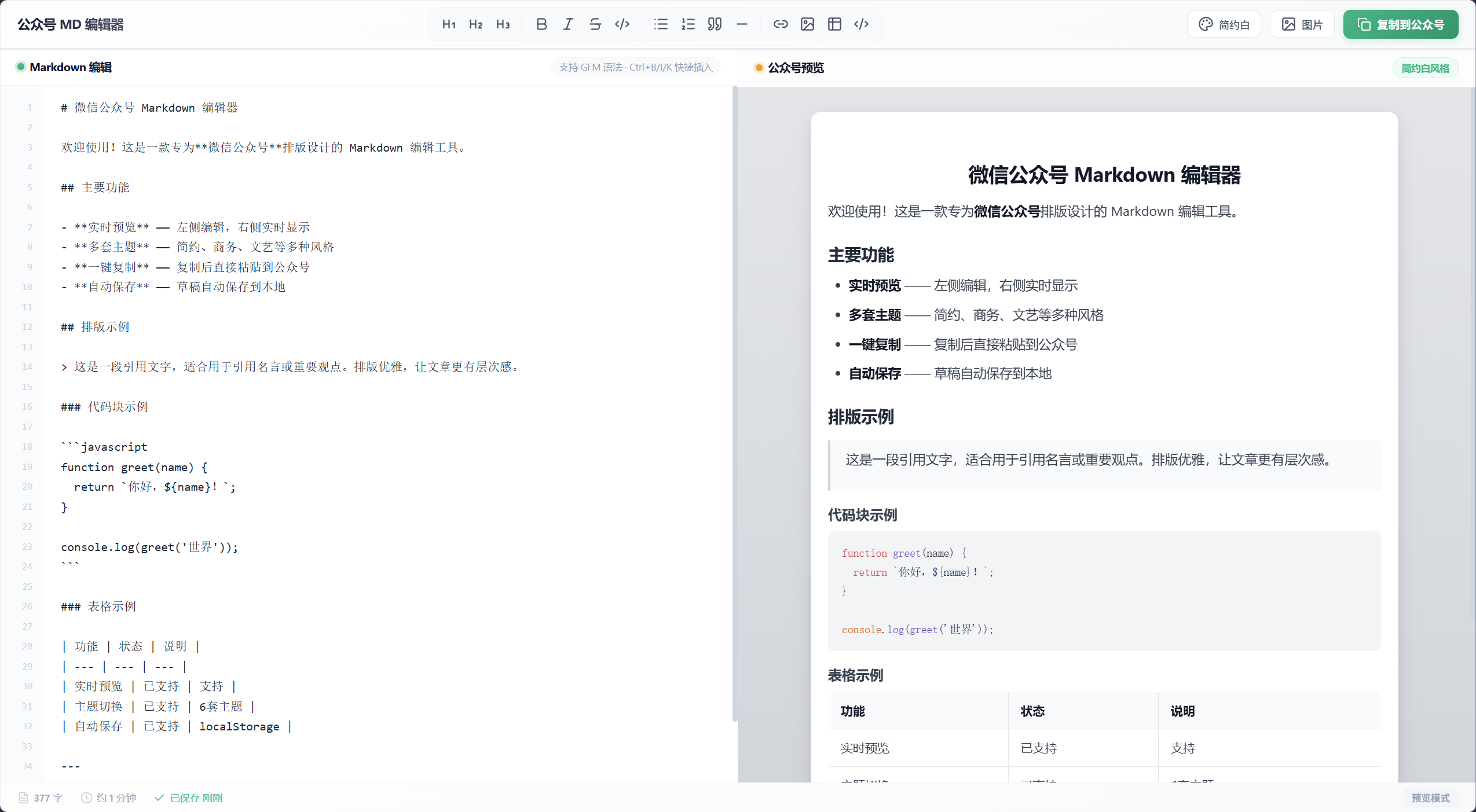Insert a level 2 heading (H2)

[x=476, y=24]
